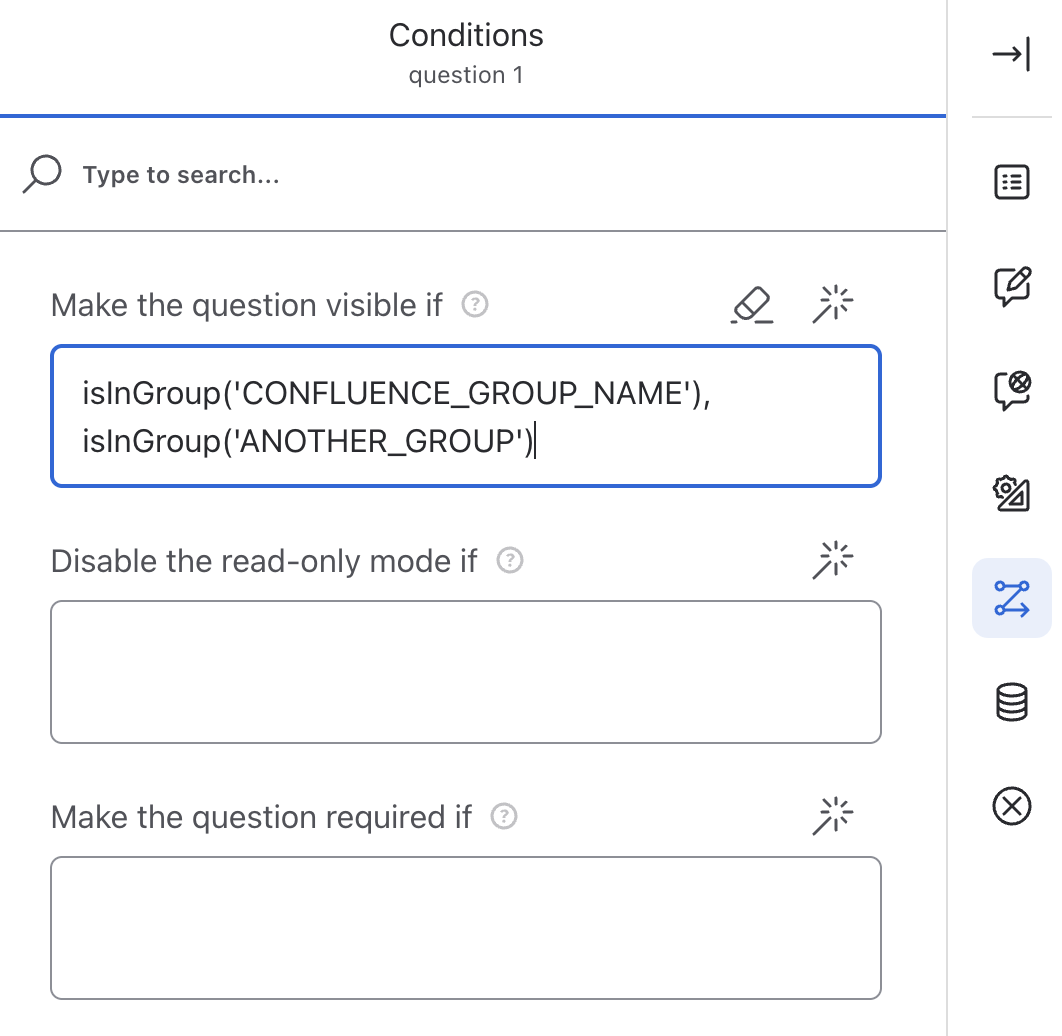Image resolution: width=1062 pixels, height=1036 pixels.
Task: Open the speech bubble with pencil icon
Action: click(1011, 287)
